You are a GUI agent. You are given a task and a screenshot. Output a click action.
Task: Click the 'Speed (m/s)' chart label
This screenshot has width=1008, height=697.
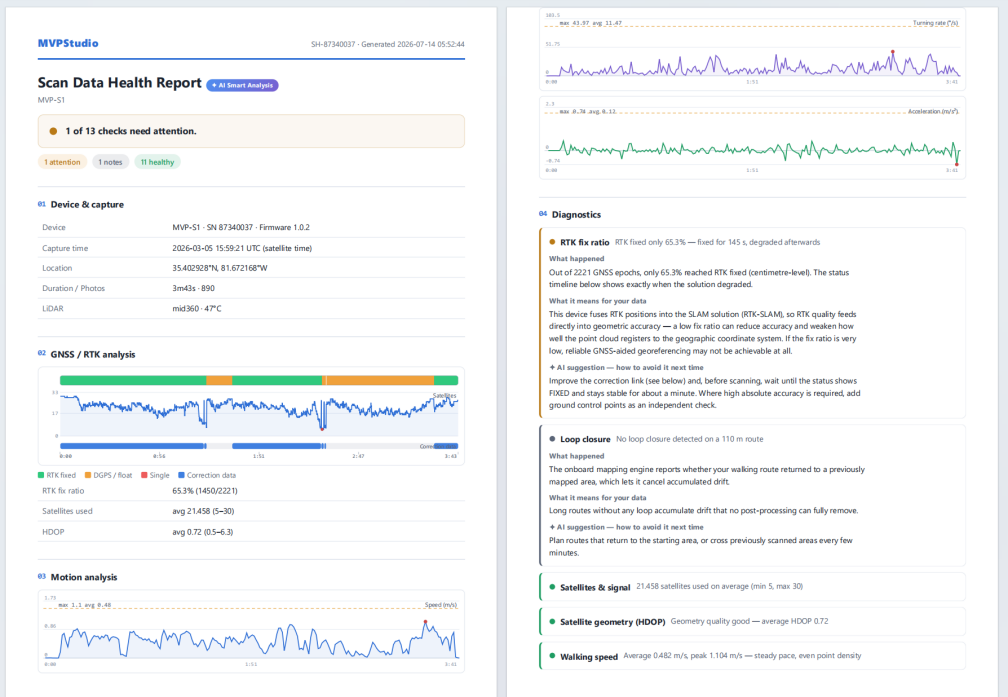coord(440,605)
